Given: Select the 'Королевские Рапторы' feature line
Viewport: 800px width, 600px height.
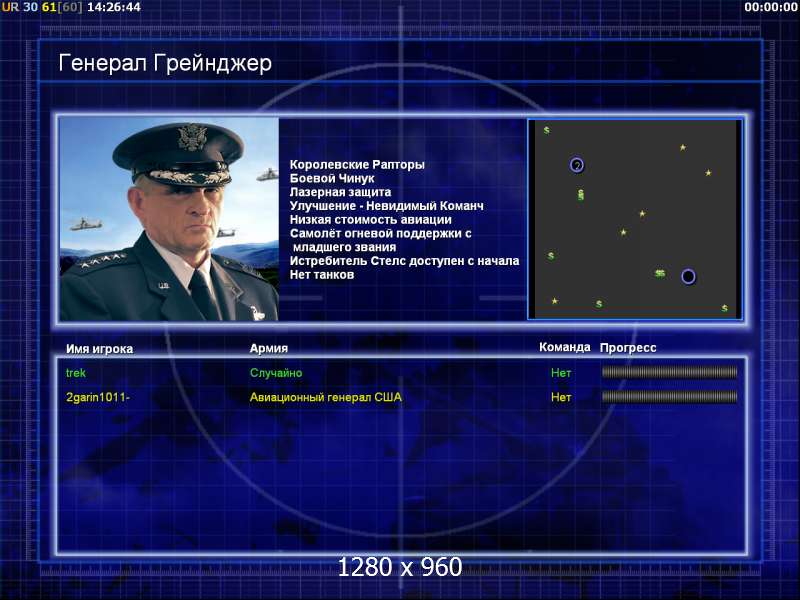Looking at the screenshot, I should [357, 165].
